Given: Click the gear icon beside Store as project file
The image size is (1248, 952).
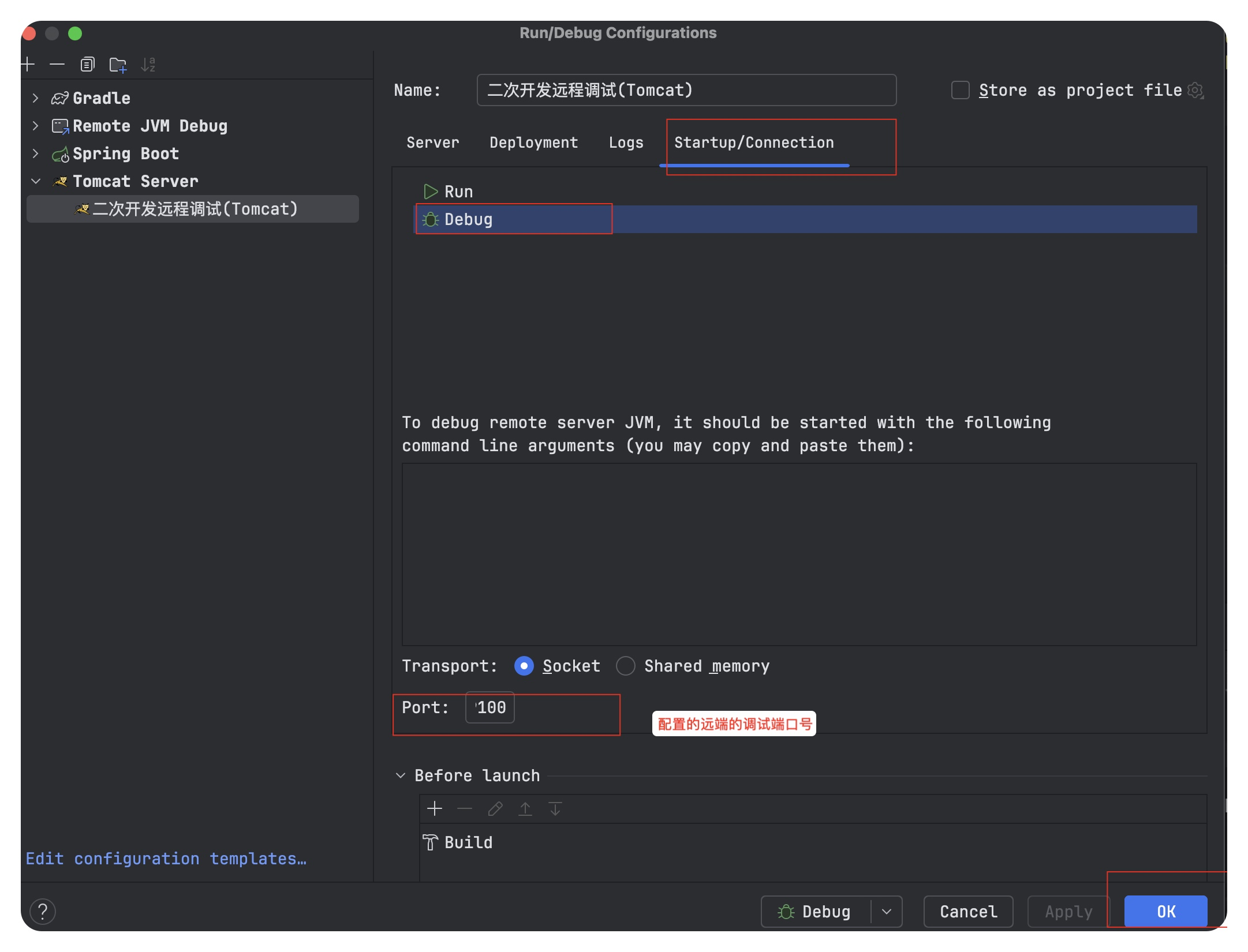Looking at the screenshot, I should [1196, 90].
